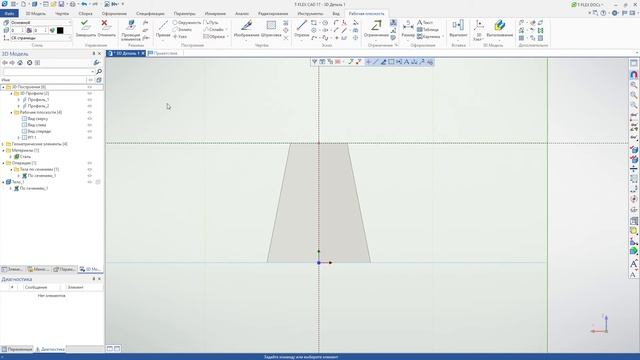Viewport: 640px width, 360px height.
Task: Click the New document icon in title bar
Action: [23, 4]
